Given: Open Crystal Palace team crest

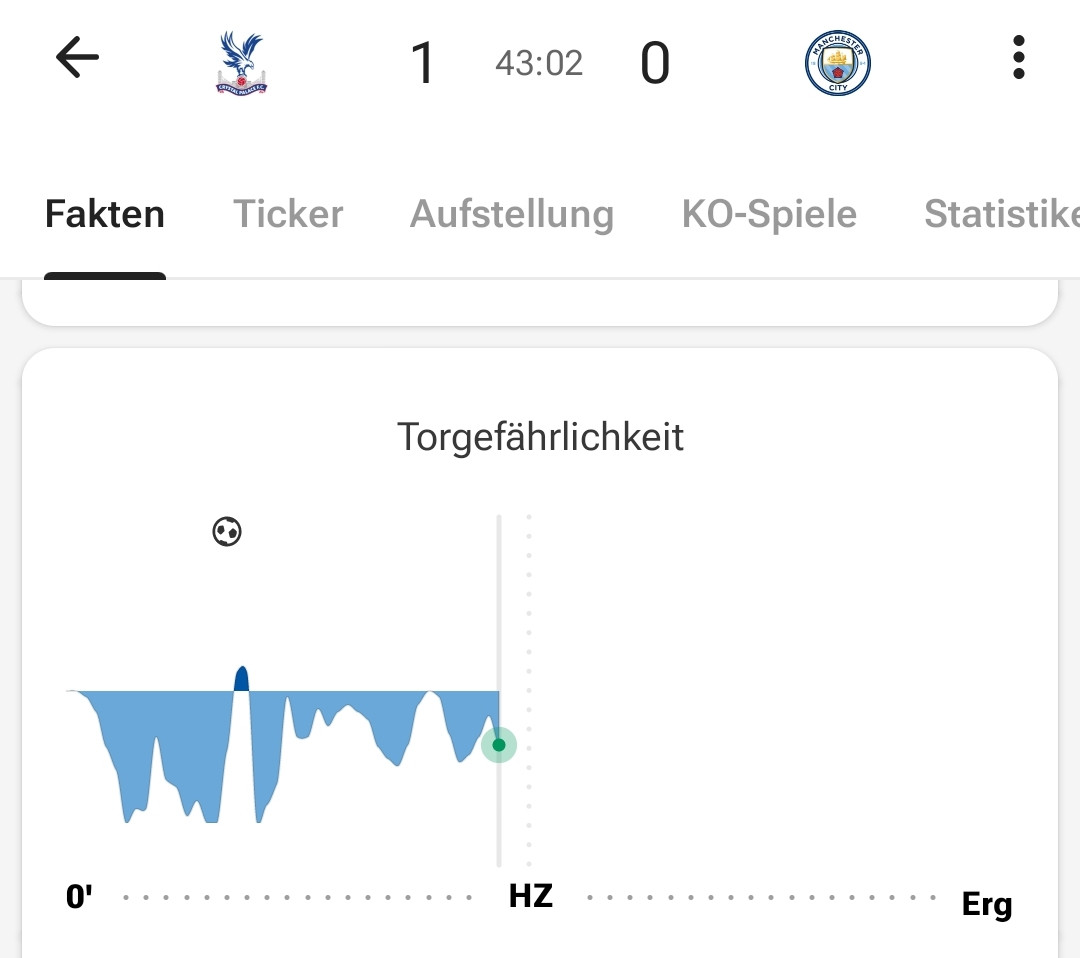Looking at the screenshot, I should (x=242, y=63).
